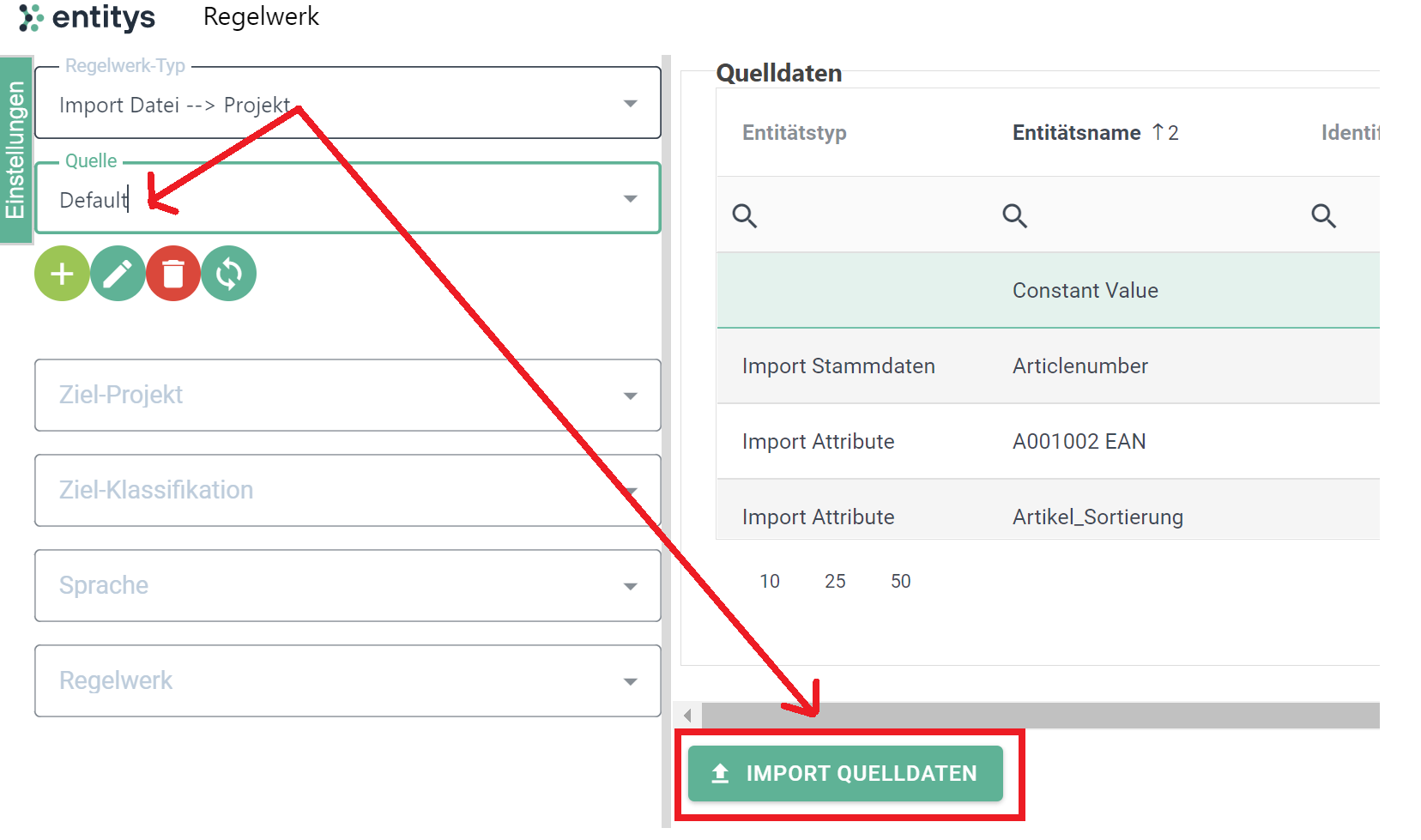Viewport: 1421px width, 840px height.
Task: Click search icon under Entitätsname column
Action: 1015,215
